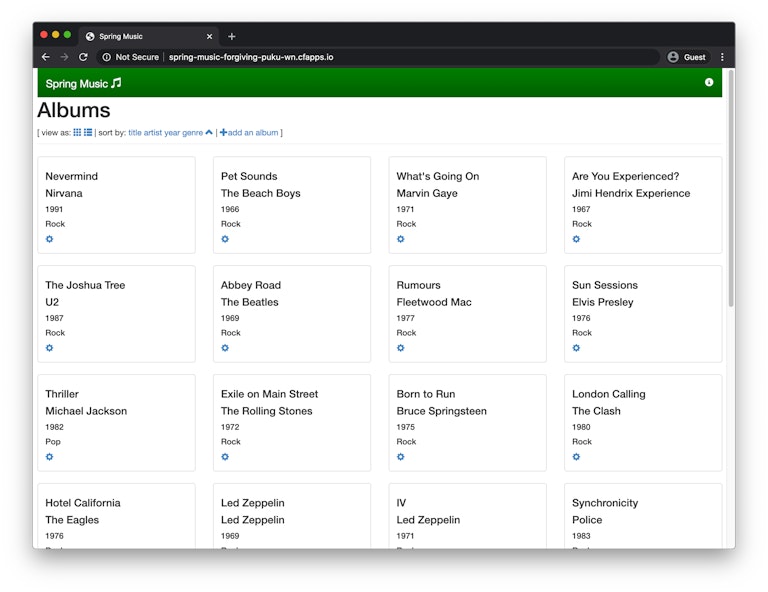Open settings gear for Thriller album

(x=49, y=457)
